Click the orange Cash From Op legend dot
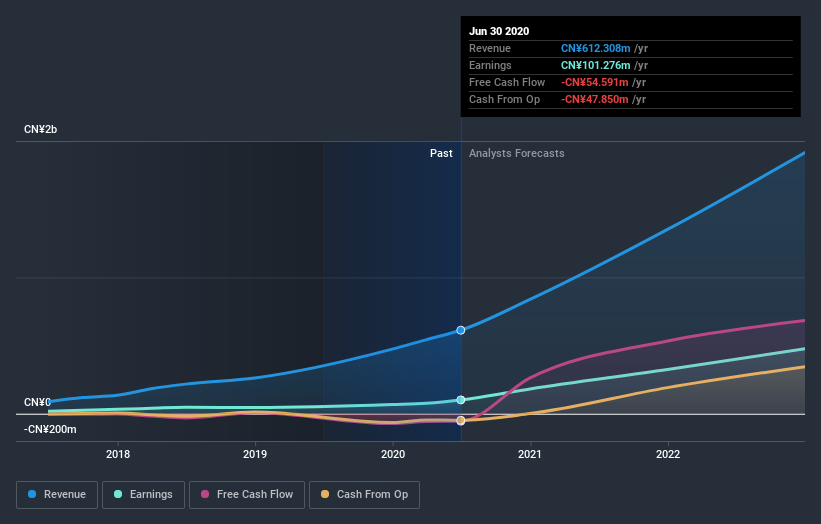This screenshot has width=821, height=524. (x=325, y=494)
